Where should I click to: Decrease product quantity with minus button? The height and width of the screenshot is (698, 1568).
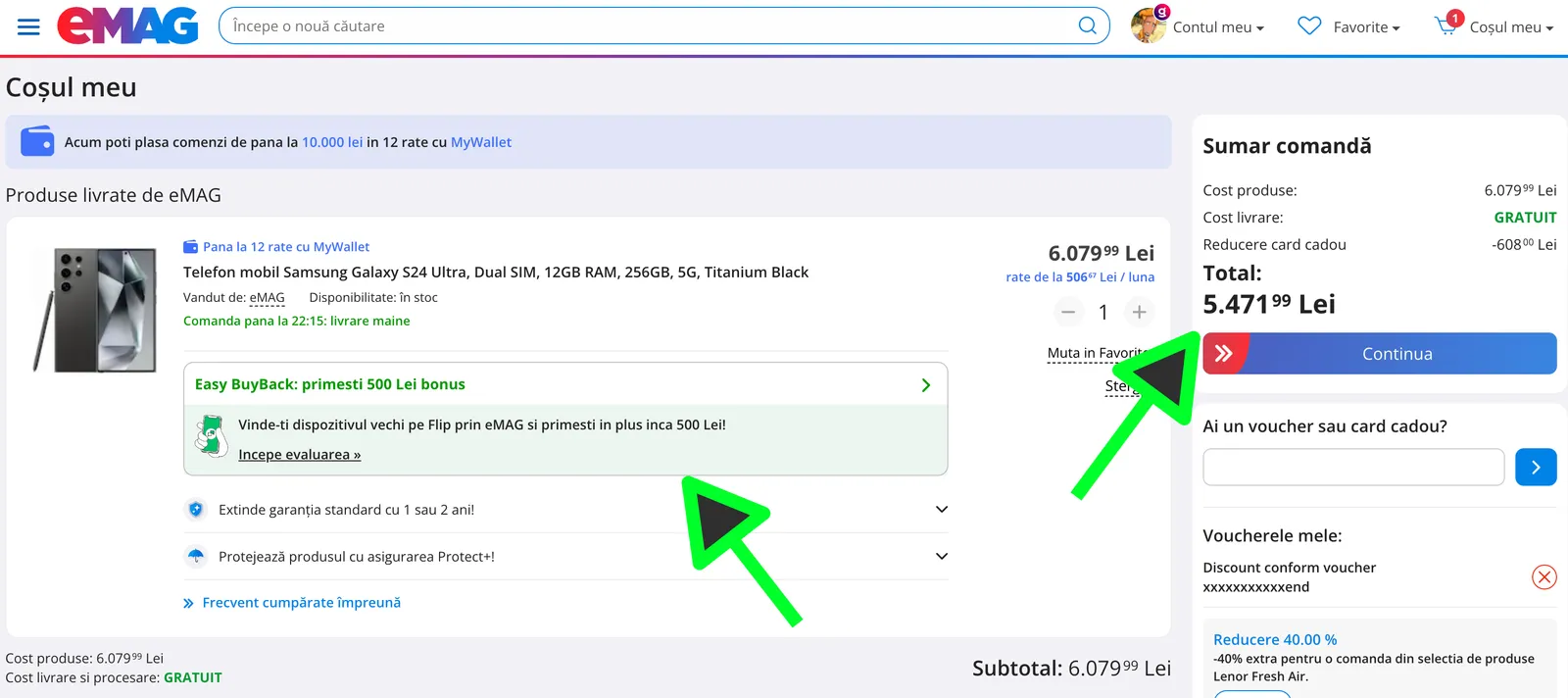pos(1068,312)
